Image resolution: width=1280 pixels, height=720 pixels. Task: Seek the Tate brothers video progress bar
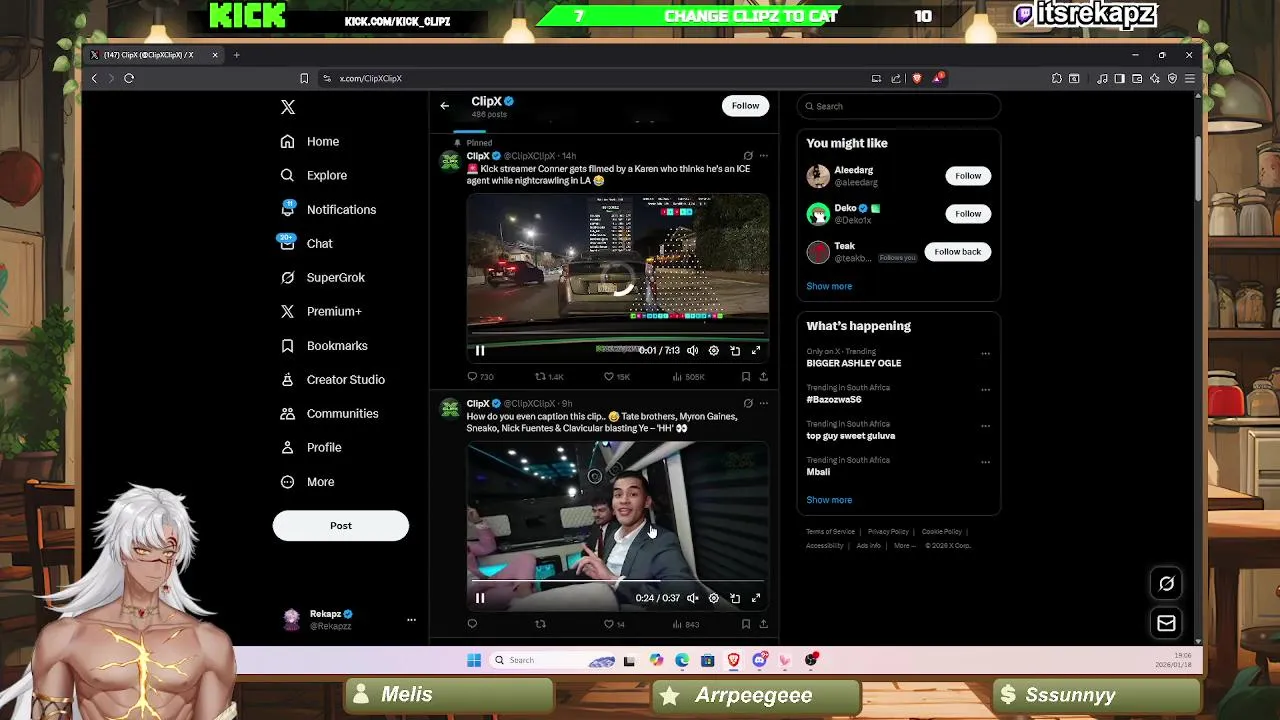pyautogui.click(x=618, y=580)
